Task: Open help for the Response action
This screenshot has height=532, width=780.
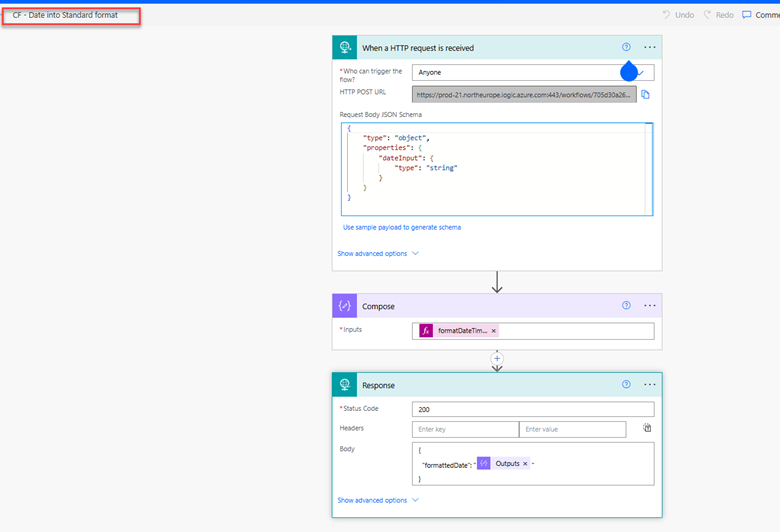Action: click(x=626, y=384)
